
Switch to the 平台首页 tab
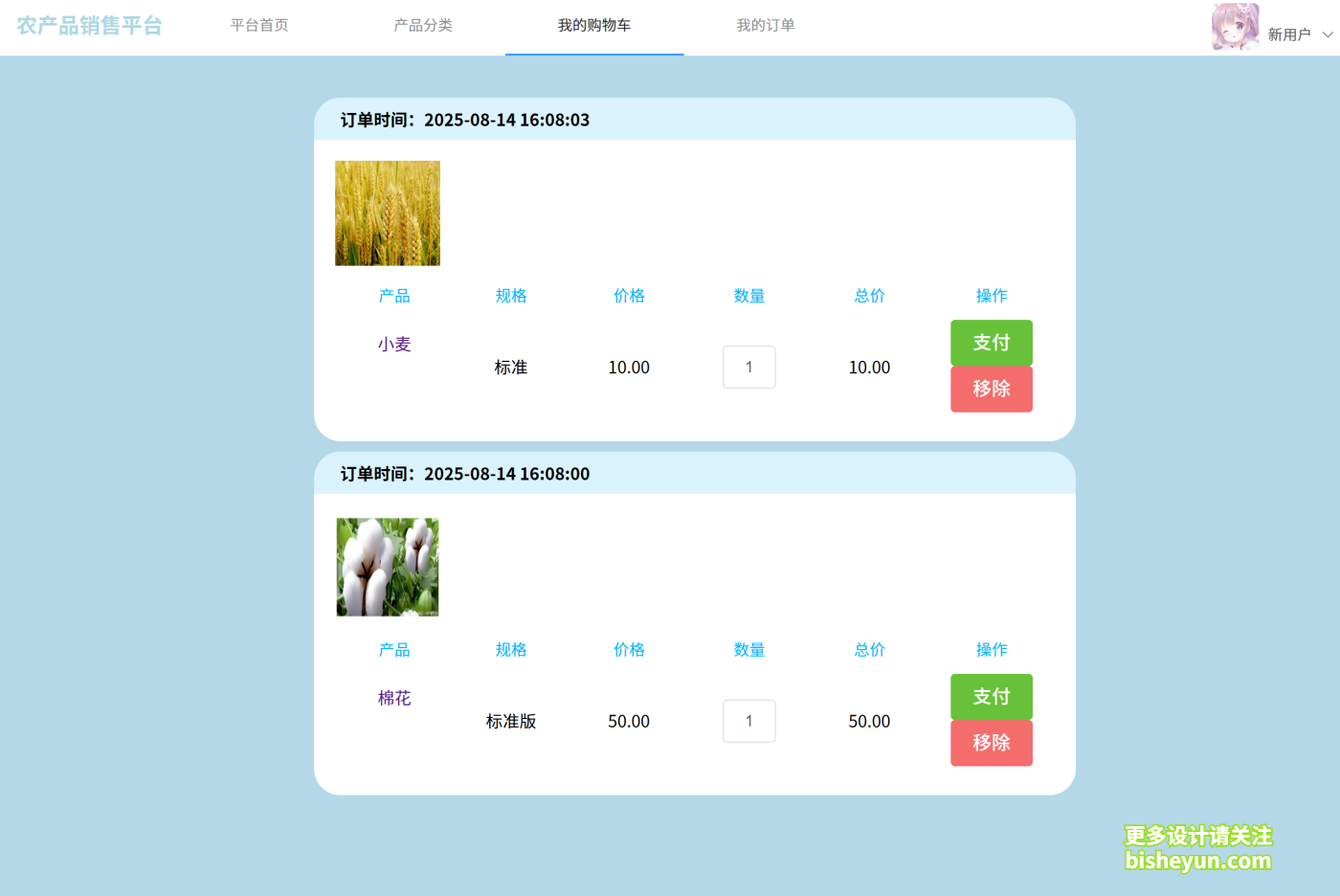pyautogui.click(x=258, y=26)
